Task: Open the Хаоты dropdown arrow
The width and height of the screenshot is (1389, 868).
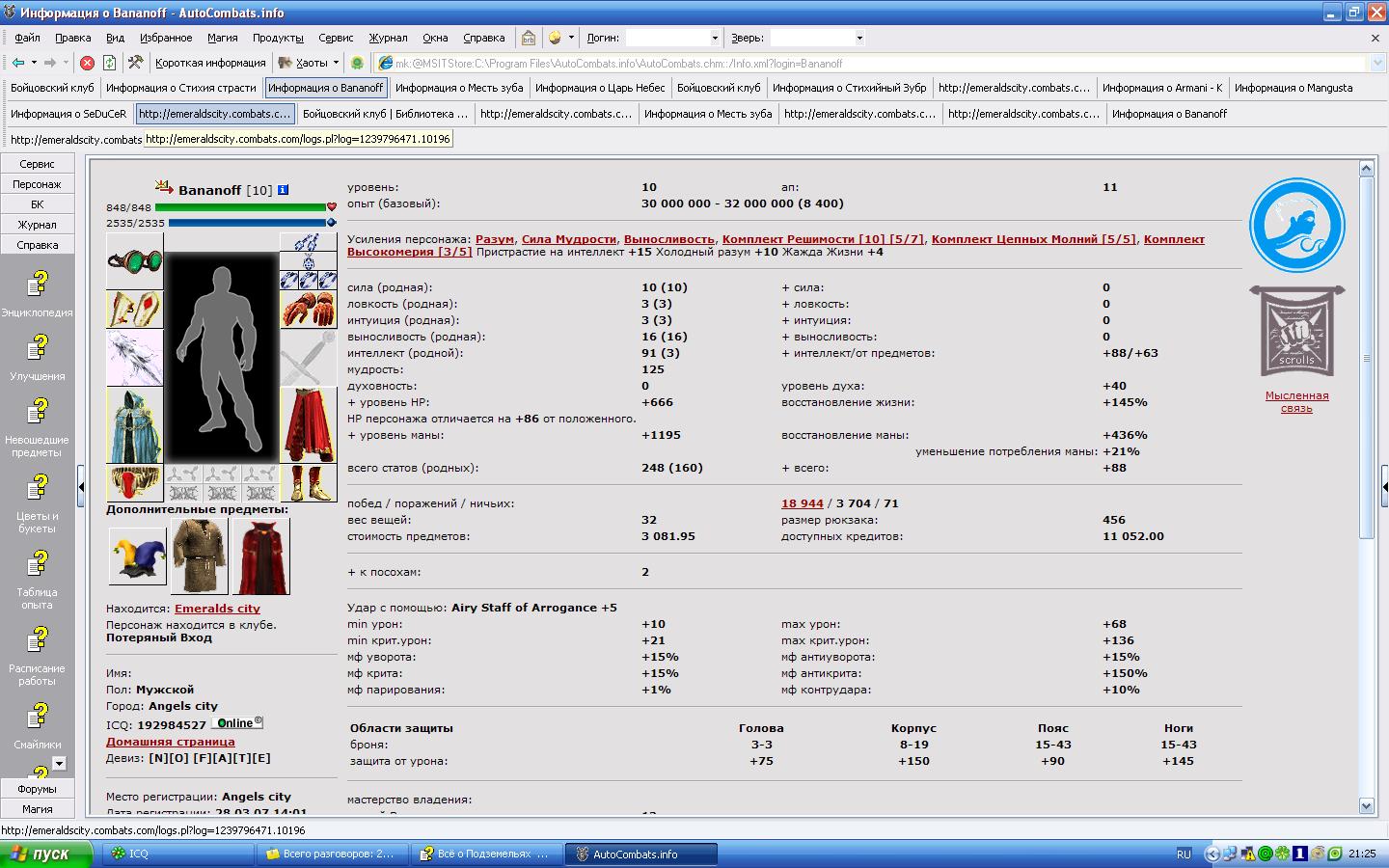Action: [336, 63]
